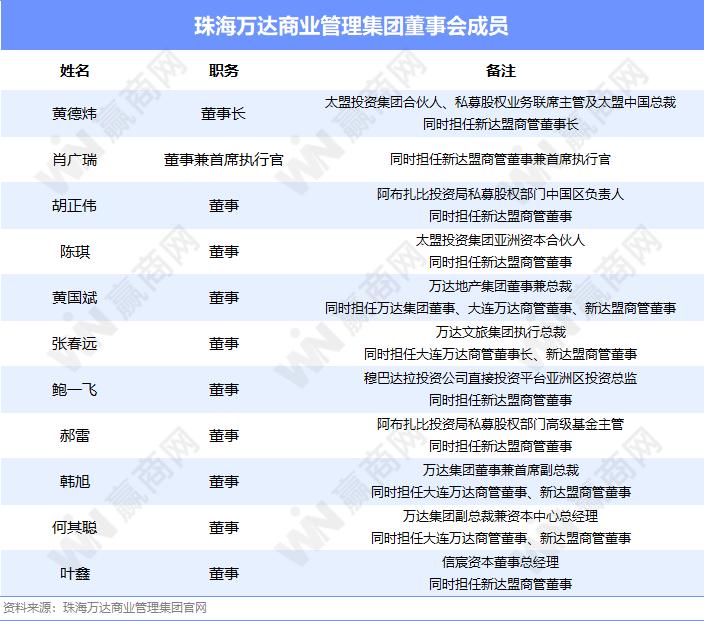
Task: Click 董事 in the 鲍一飞 row
Action: [x=224, y=389]
